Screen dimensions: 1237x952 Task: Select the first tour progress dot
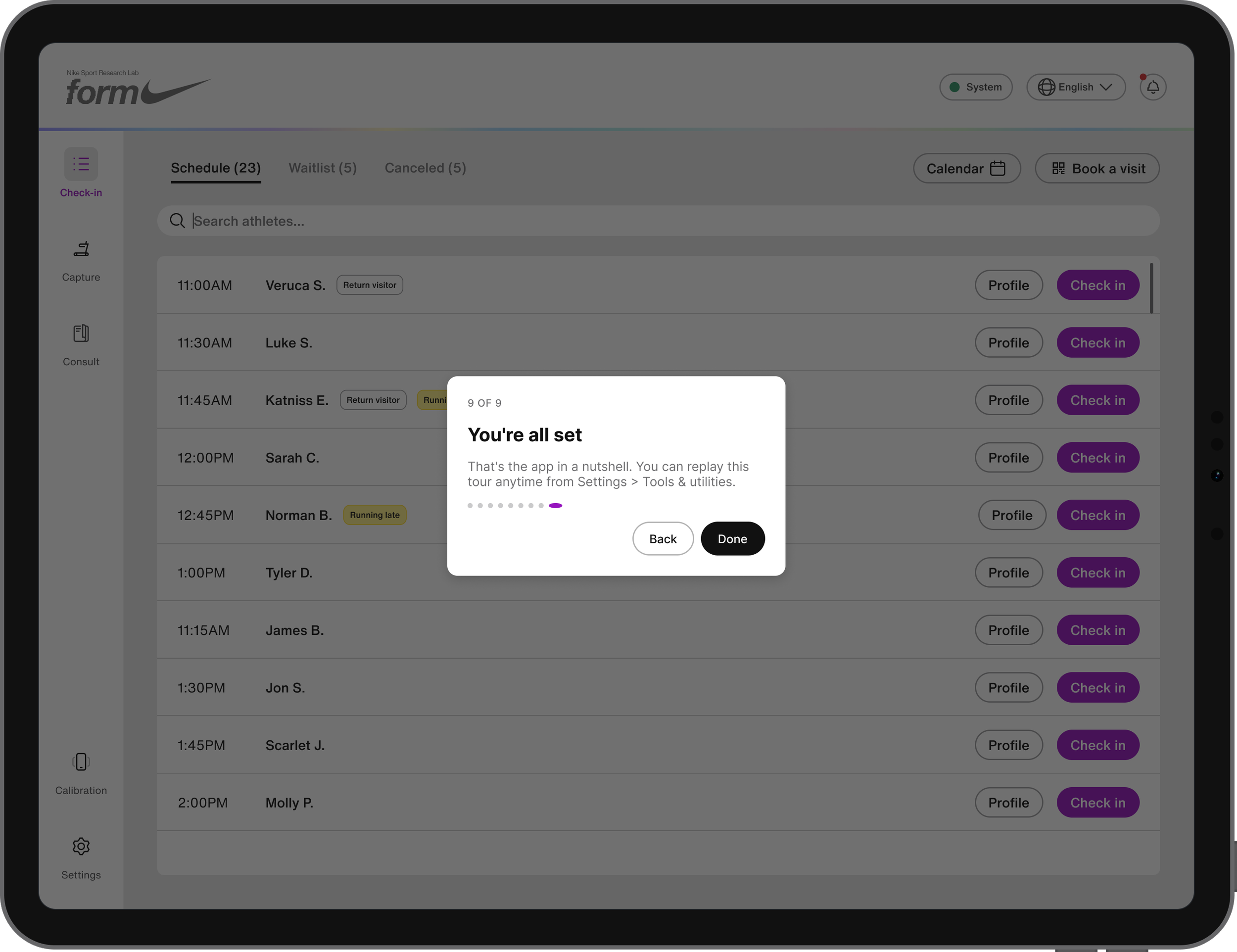(x=470, y=505)
